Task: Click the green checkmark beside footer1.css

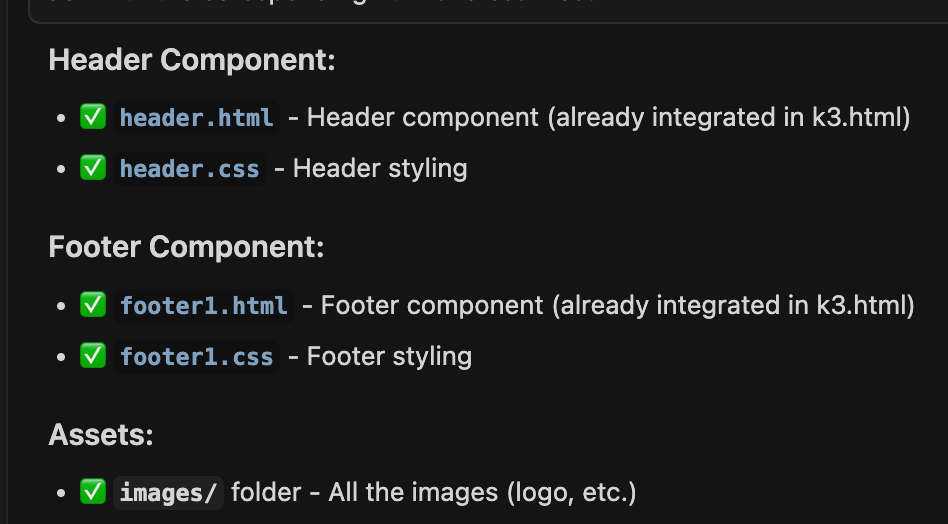Action: 93,355
